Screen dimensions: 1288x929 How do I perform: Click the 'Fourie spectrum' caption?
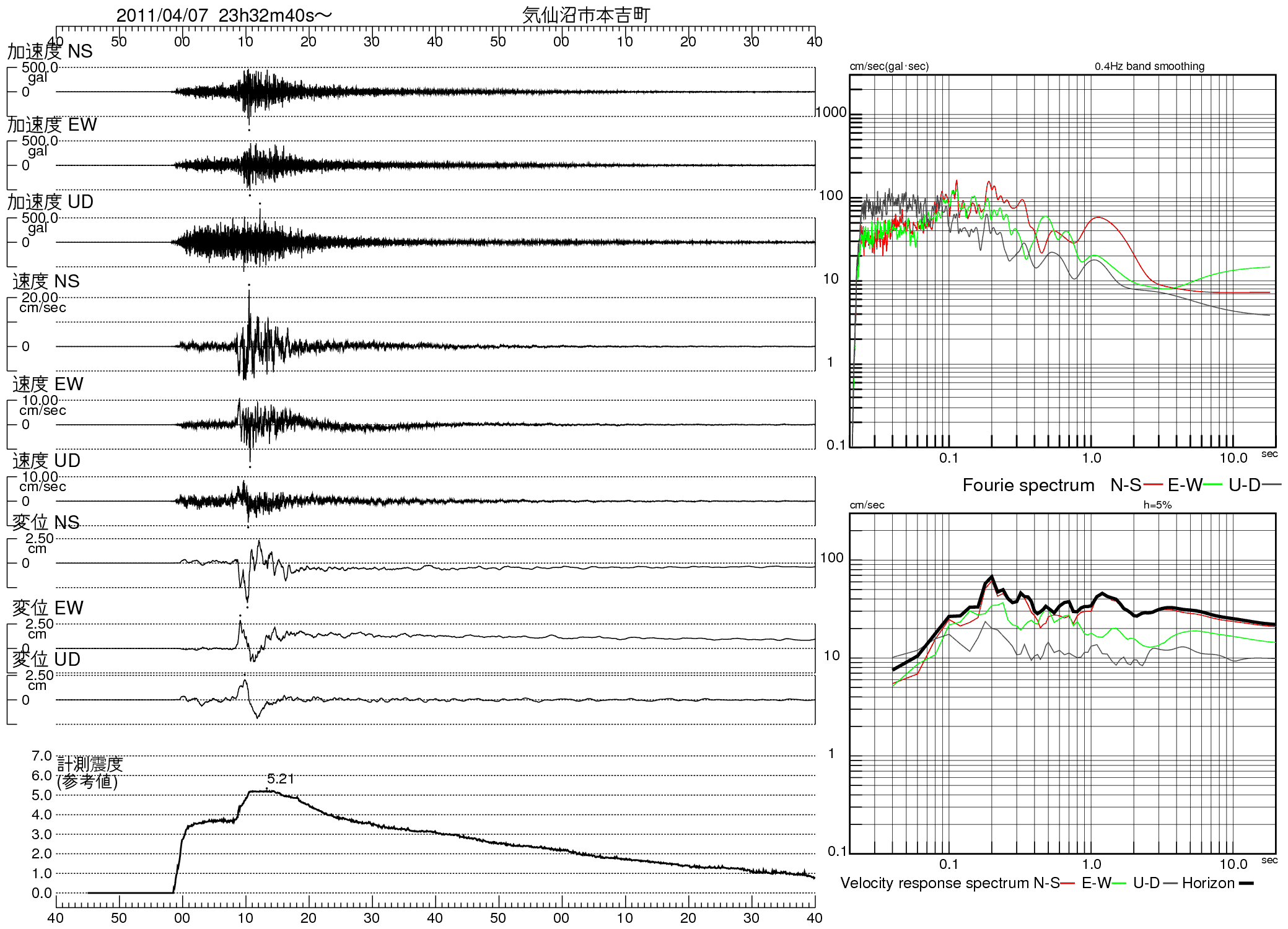(1028, 485)
